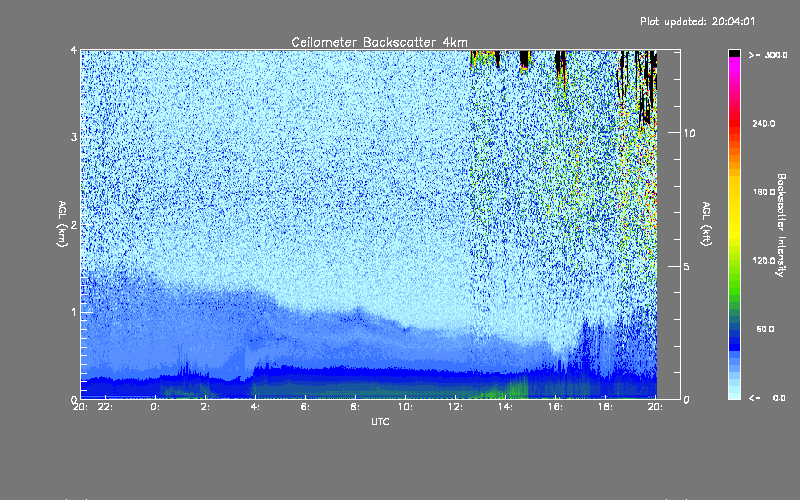Select the "AGL (kft)" right axis label

coord(706,224)
